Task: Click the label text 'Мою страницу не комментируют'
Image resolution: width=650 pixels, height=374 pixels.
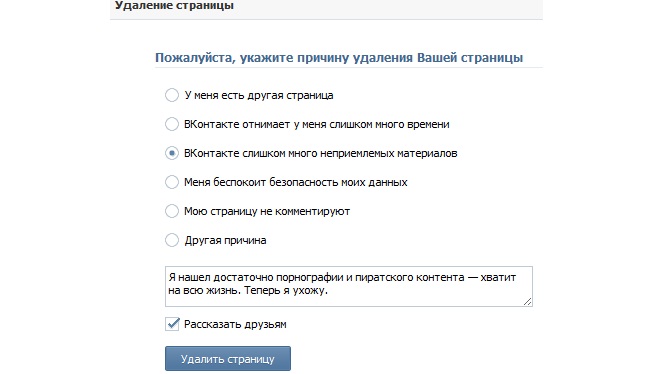Action: (267, 211)
